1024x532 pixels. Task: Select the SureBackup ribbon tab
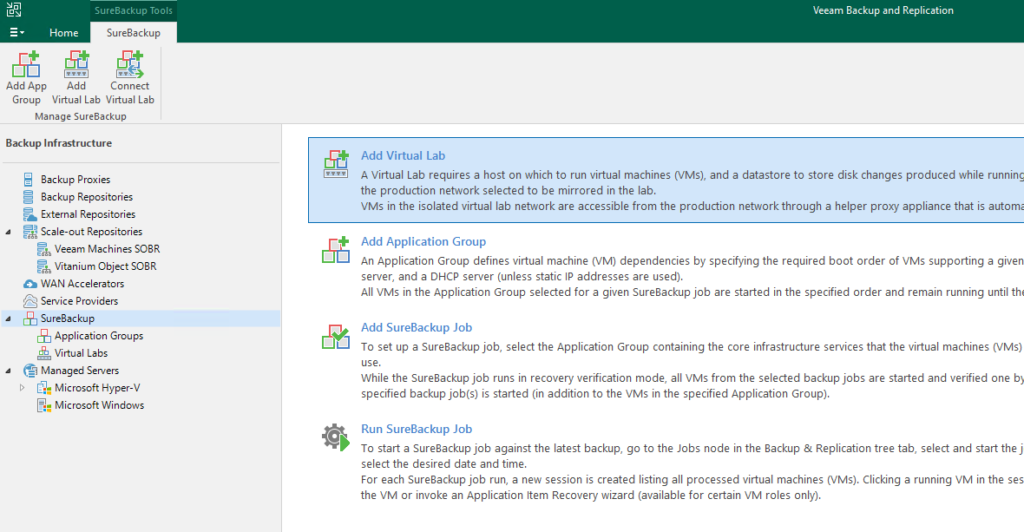pyautogui.click(x=133, y=33)
